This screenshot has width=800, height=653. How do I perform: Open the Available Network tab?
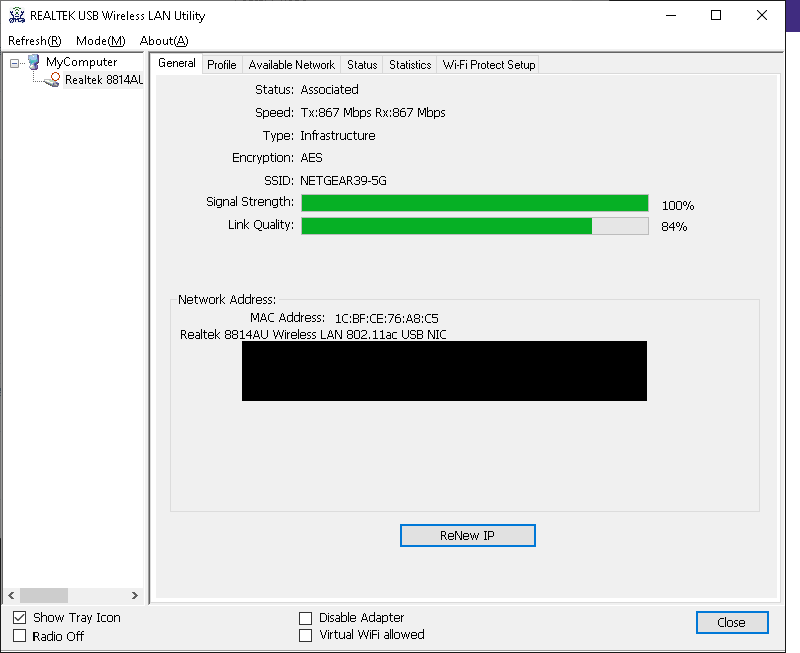point(291,65)
